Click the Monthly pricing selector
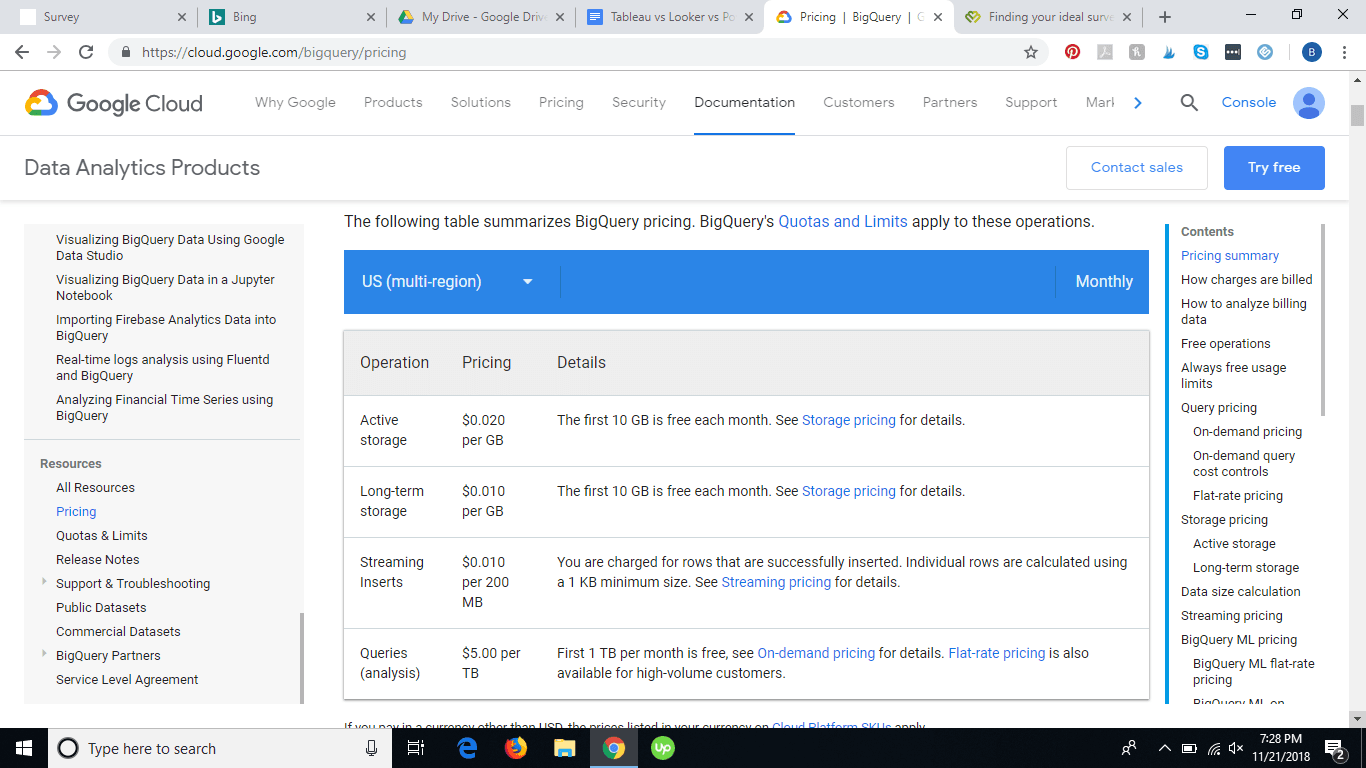The image size is (1366, 768). [1103, 282]
